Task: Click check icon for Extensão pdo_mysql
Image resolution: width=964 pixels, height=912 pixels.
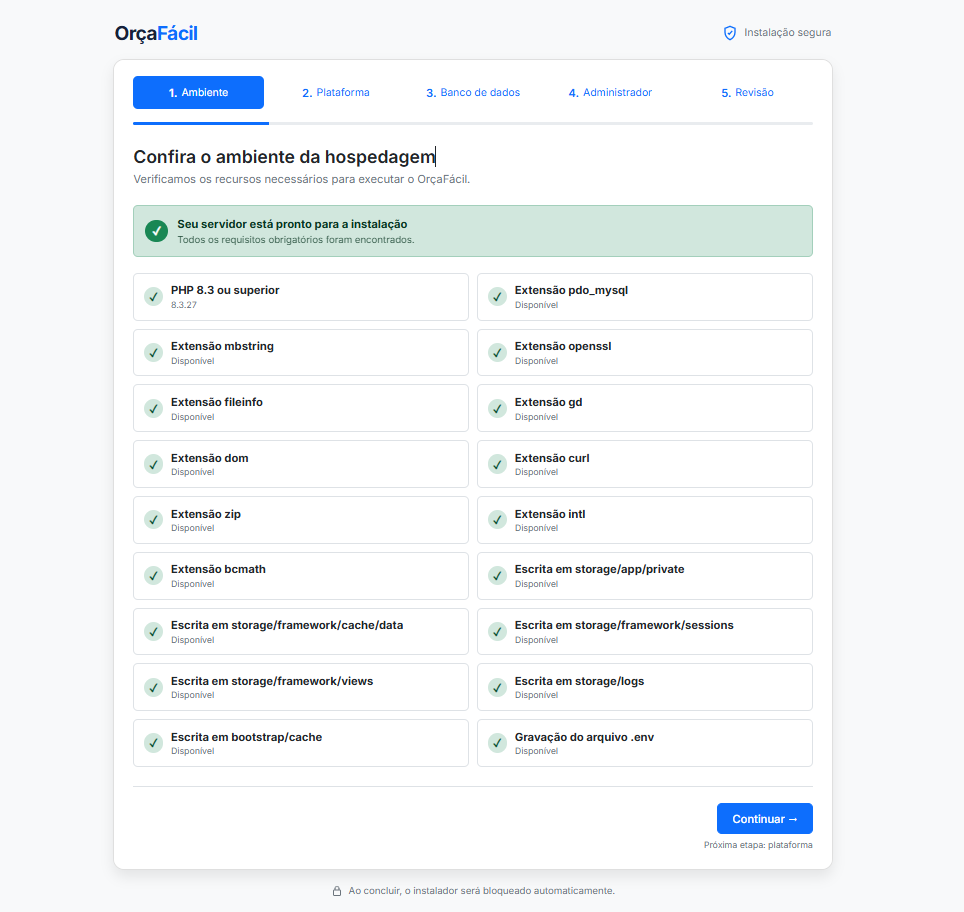Action: (497, 296)
